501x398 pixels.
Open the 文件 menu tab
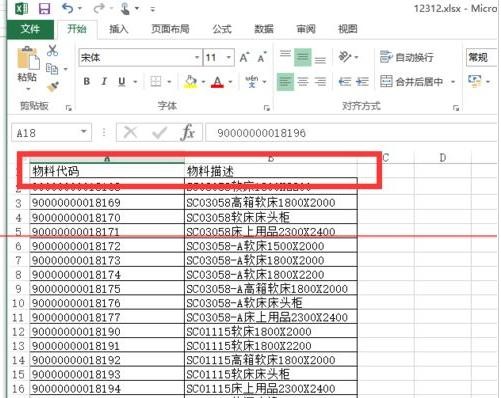point(30,29)
